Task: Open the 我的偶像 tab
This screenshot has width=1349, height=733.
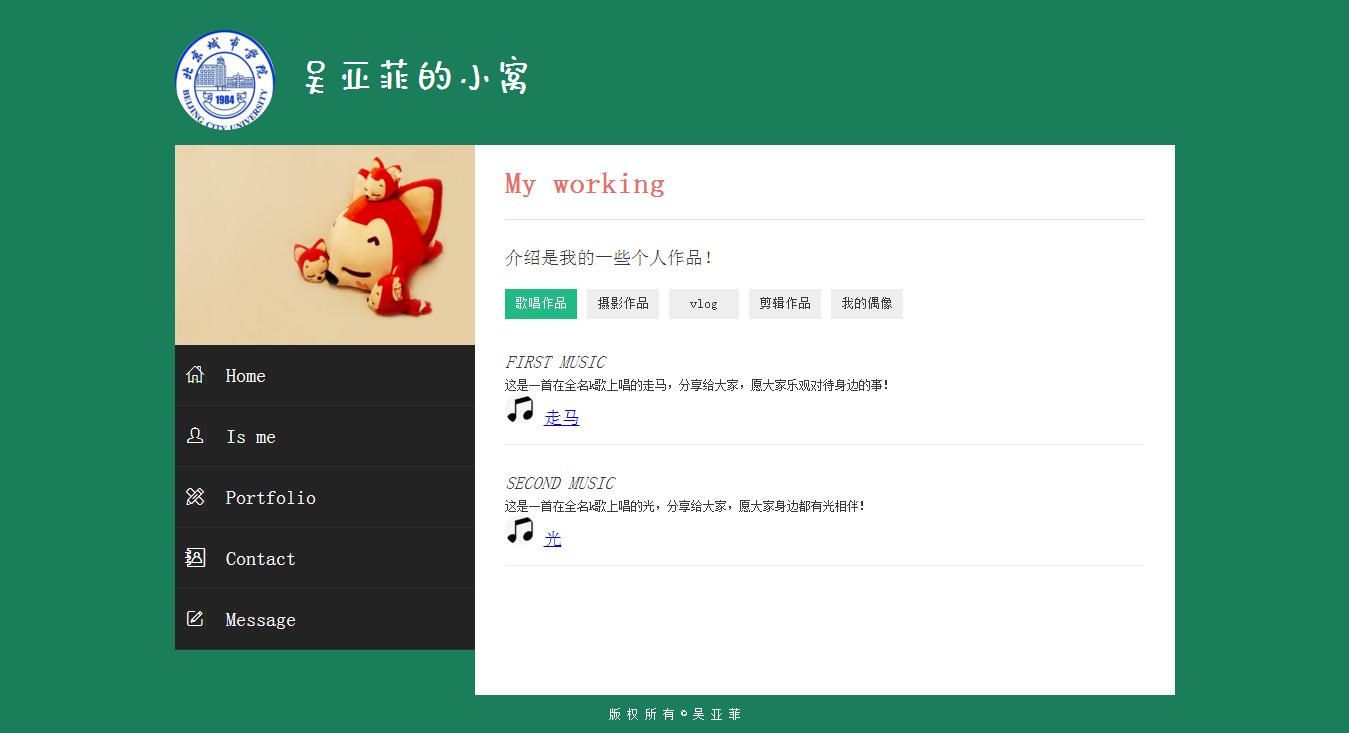Action: [867, 304]
